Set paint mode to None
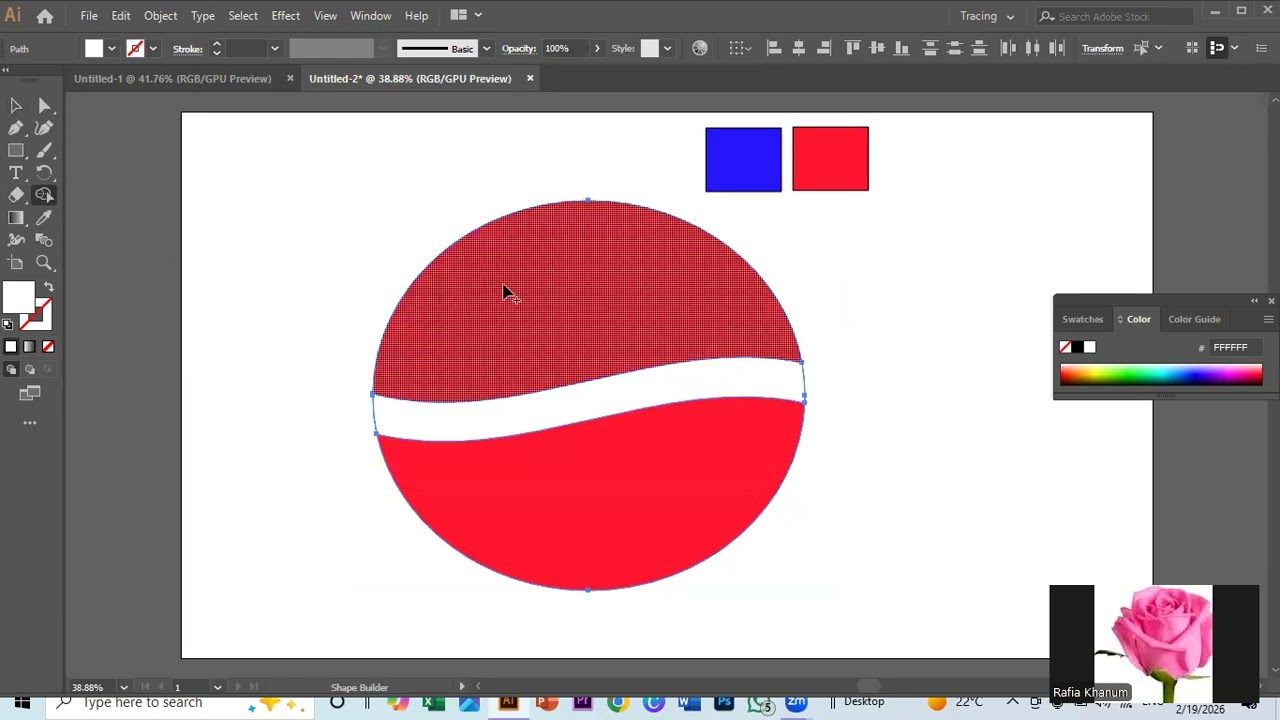The height and width of the screenshot is (720, 1280). [x=48, y=346]
